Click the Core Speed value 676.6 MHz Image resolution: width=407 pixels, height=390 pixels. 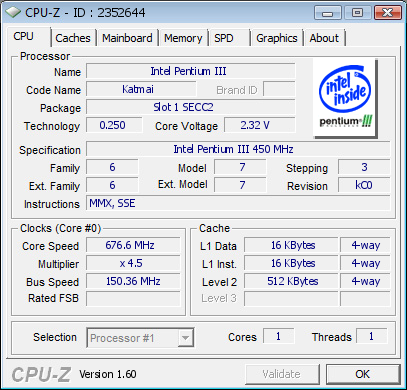point(133,245)
